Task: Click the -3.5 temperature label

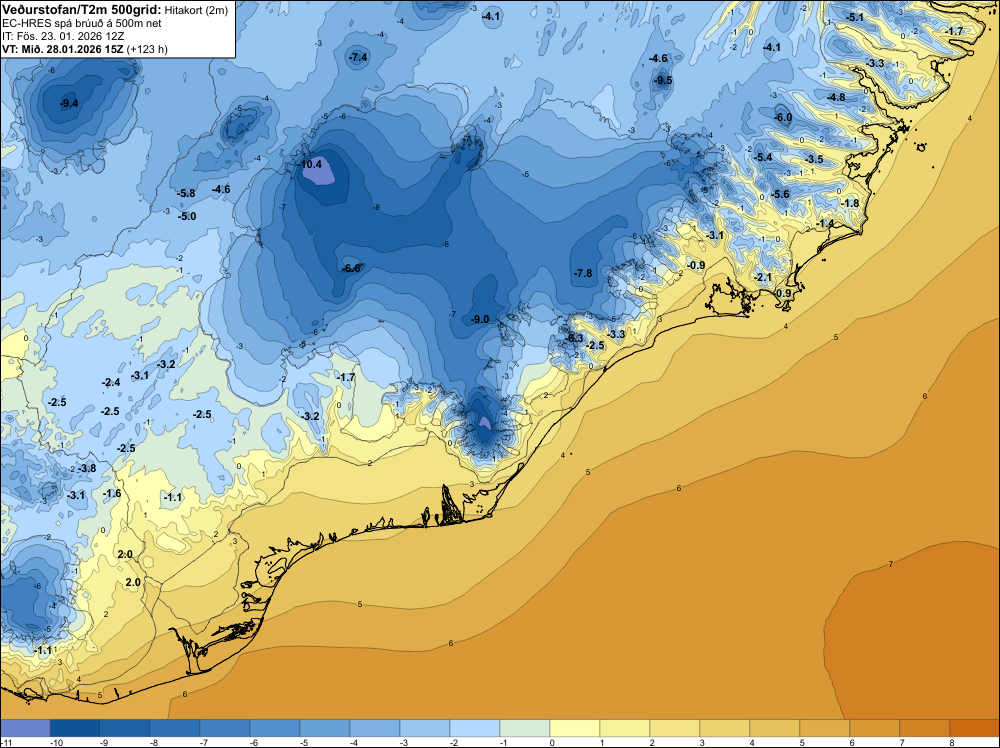Action: (x=814, y=159)
